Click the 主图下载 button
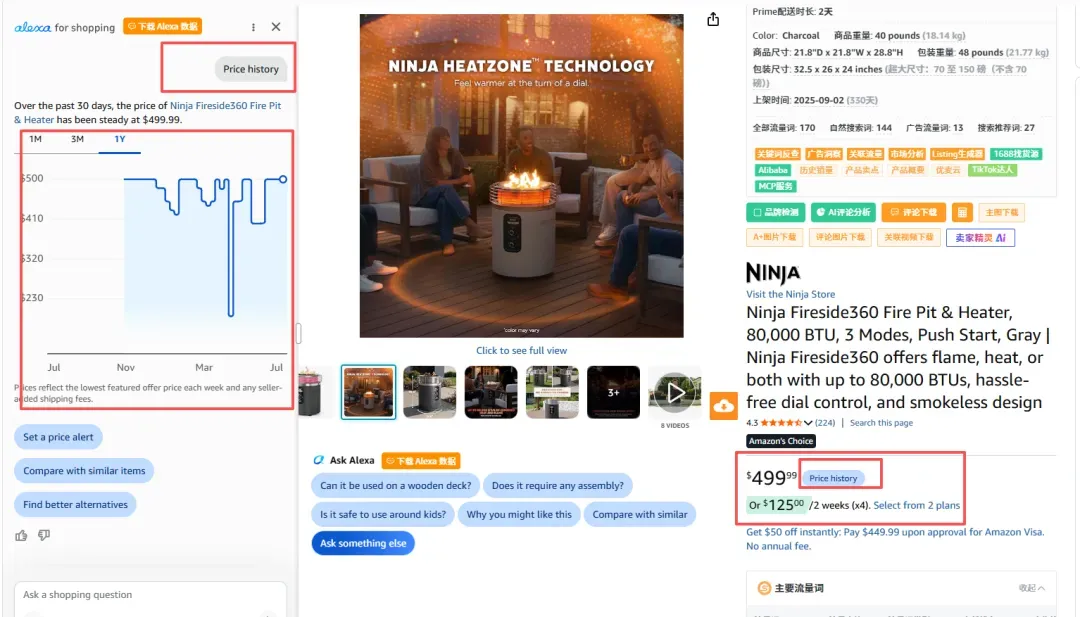The image size is (1080, 617). pyautogui.click(x=1001, y=212)
